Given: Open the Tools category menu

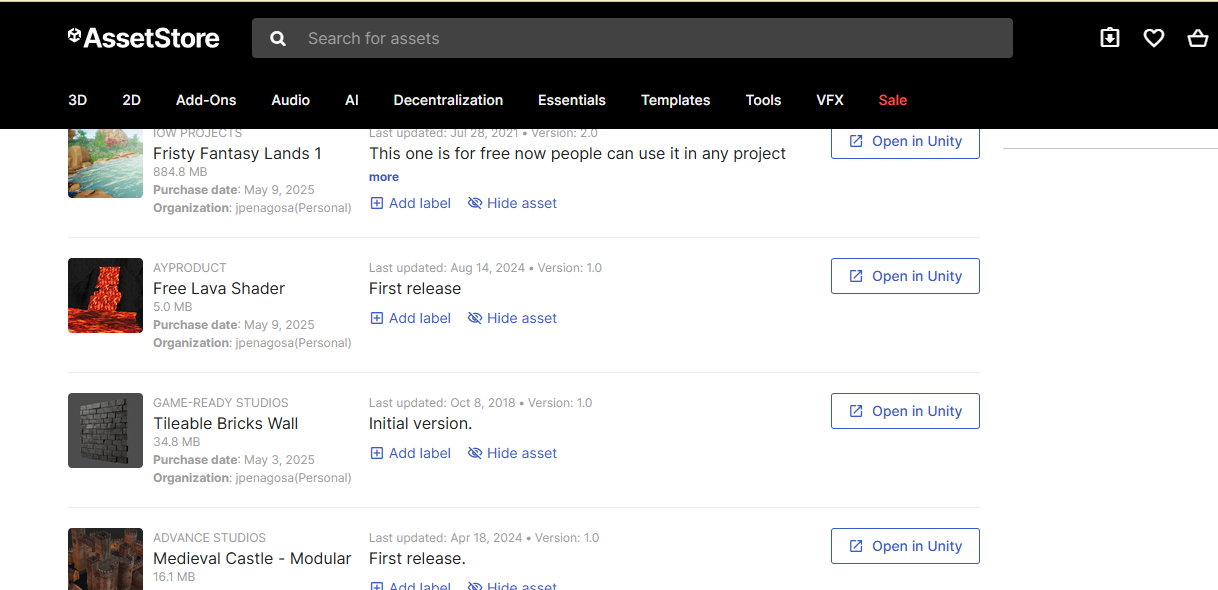Looking at the screenshot, I should click(x=764, y=100).
